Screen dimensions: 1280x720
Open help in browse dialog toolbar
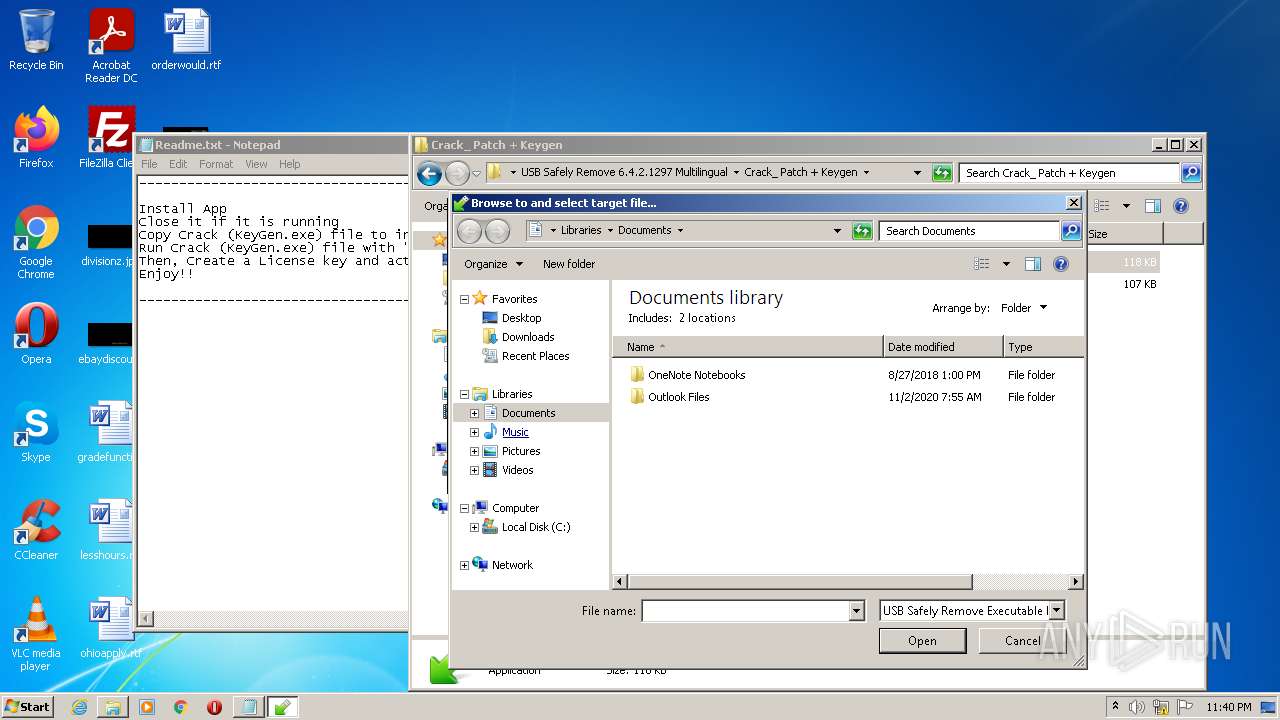(x=1061, y=264)
